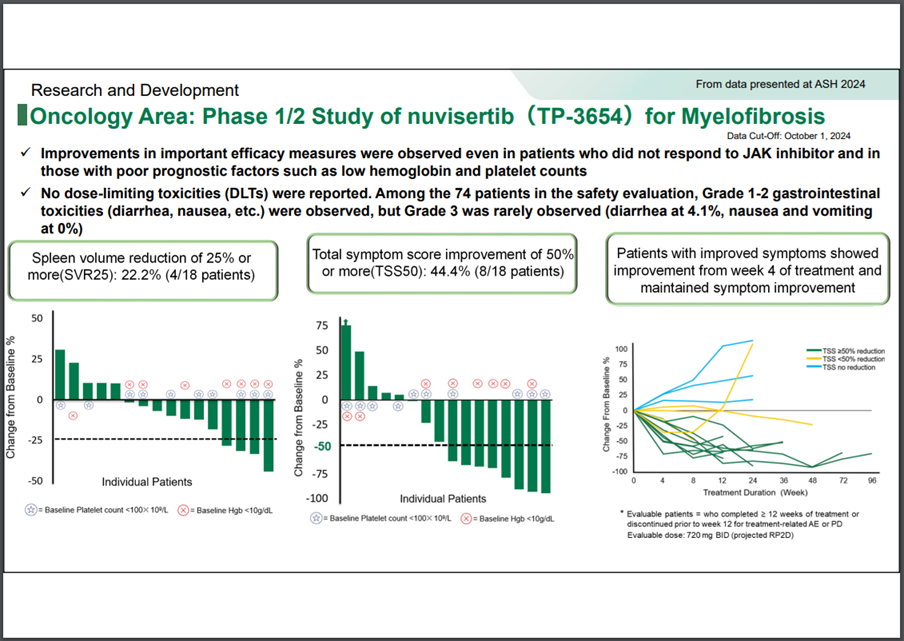Select the SVR25 22.2% result box

pos(145,268)
